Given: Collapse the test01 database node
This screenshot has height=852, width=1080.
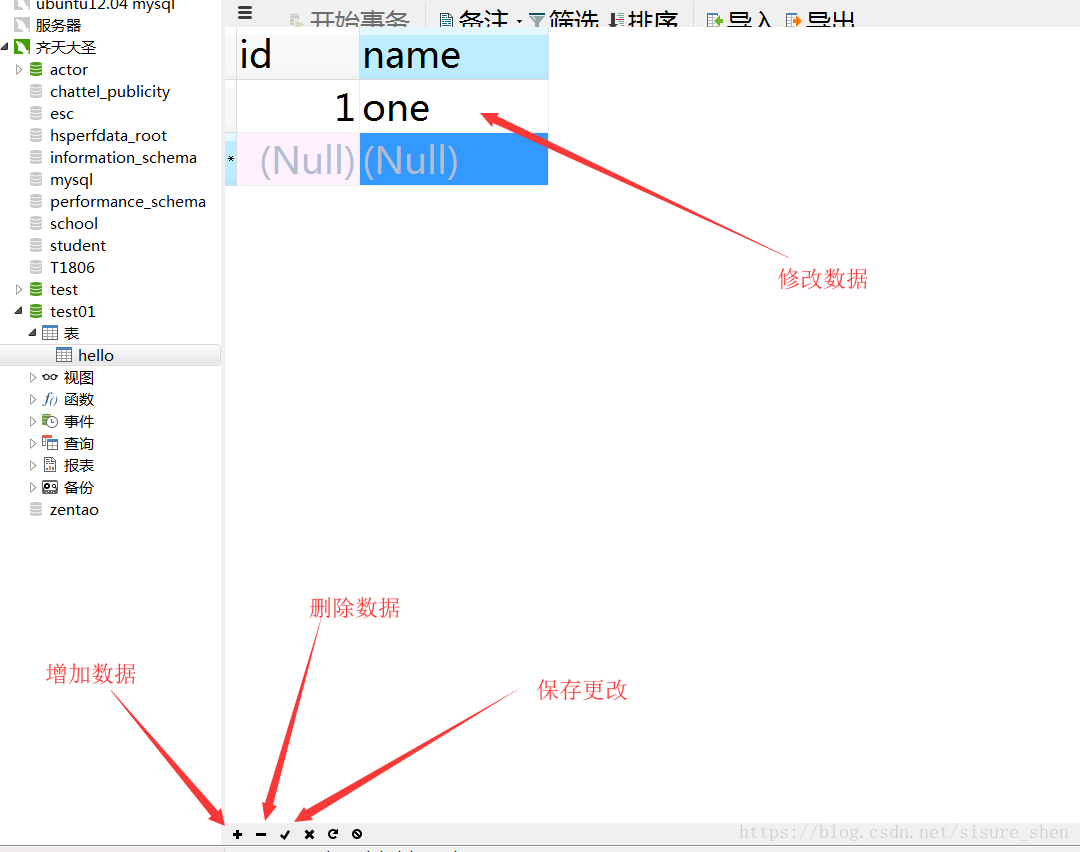Looking at the screenshot, I should pos(19,312).
